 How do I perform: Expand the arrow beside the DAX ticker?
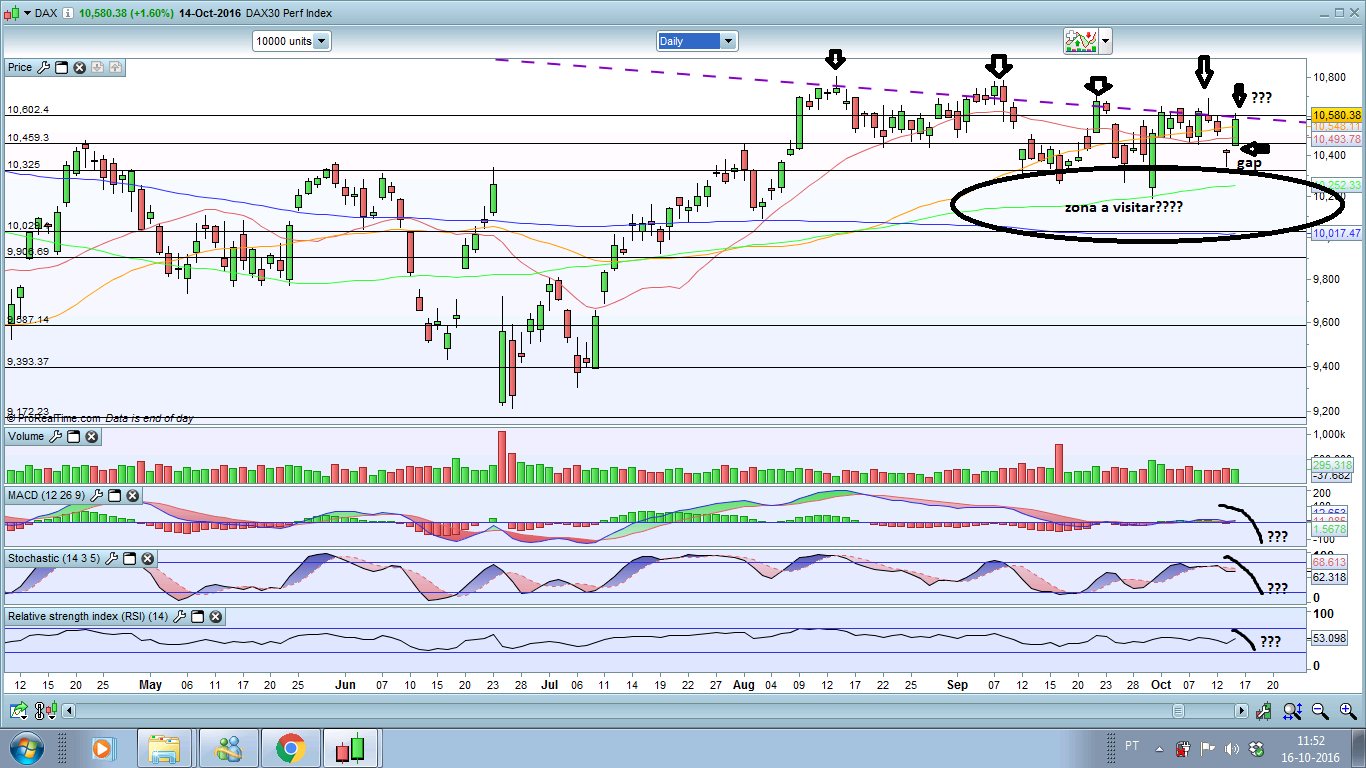pyautogui.click(x=25, y=13)
